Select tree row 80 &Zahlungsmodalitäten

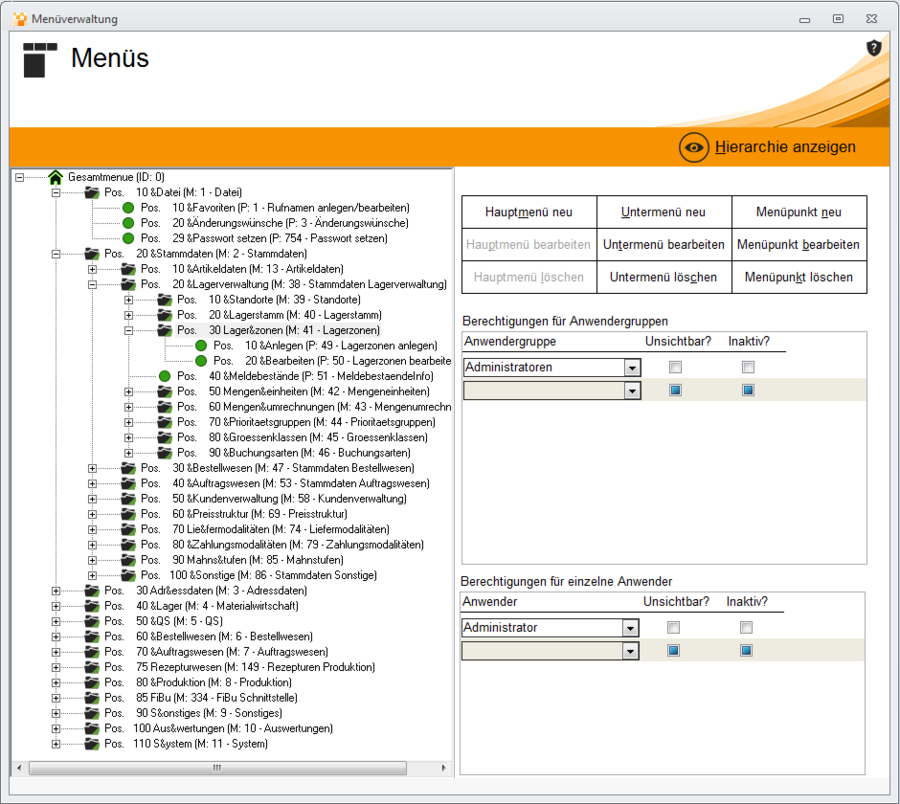tap(282, 545)
